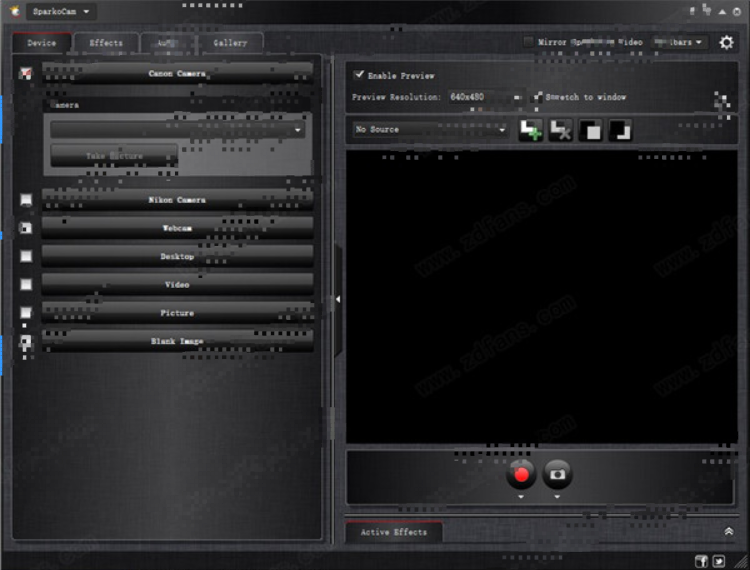Send source layer to back

[x=620, y=130]
